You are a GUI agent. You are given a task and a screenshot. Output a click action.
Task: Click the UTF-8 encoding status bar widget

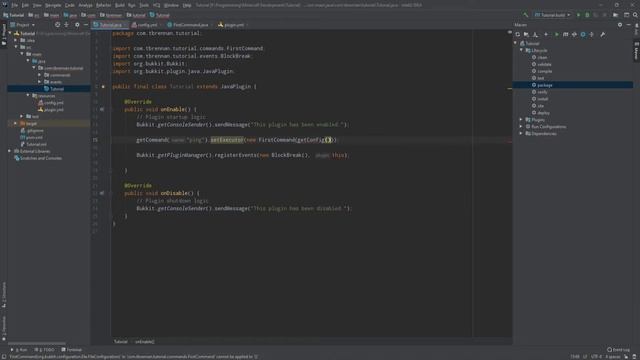point(596,357)
